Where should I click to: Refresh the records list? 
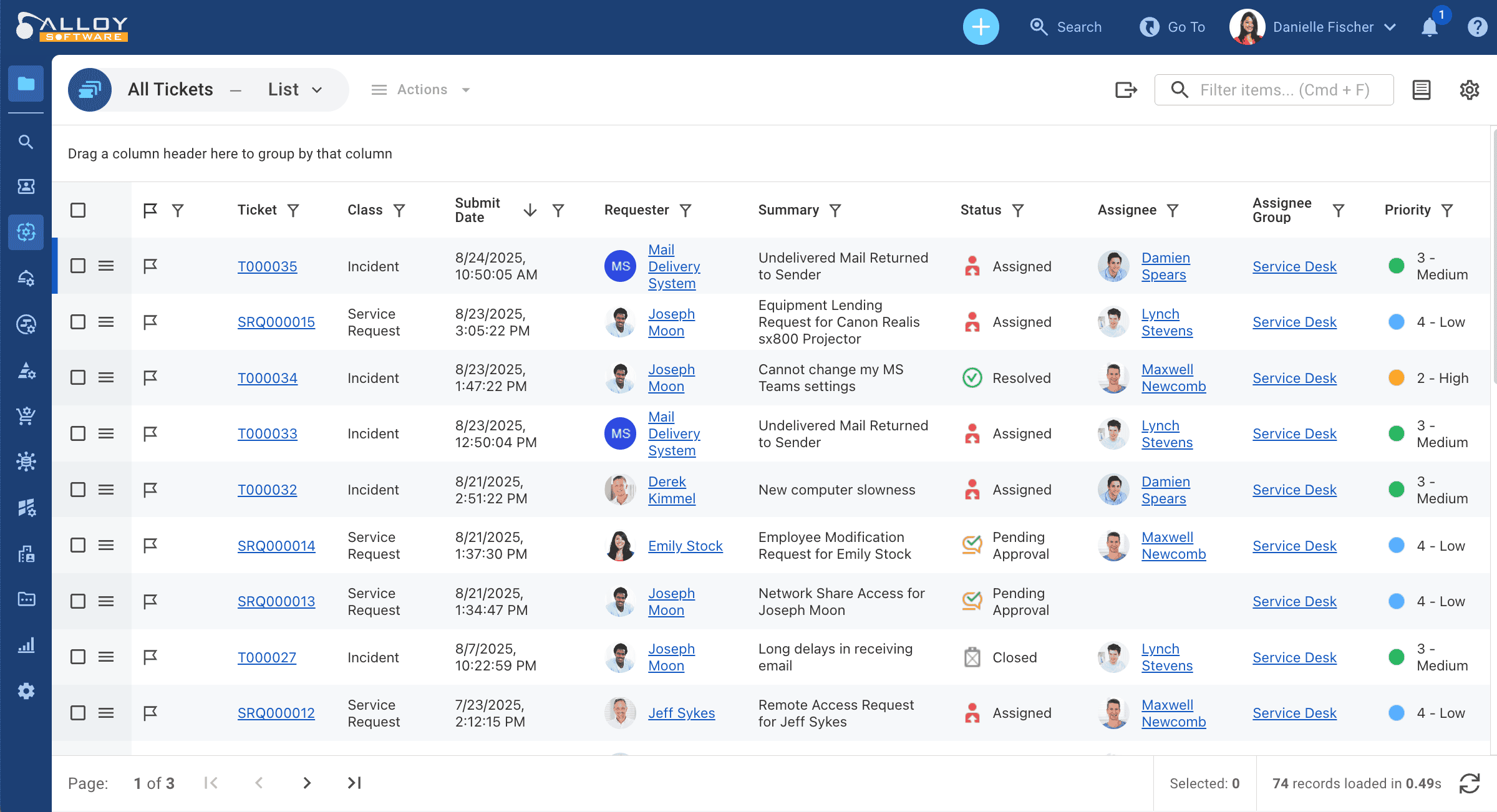[1470, 783]
